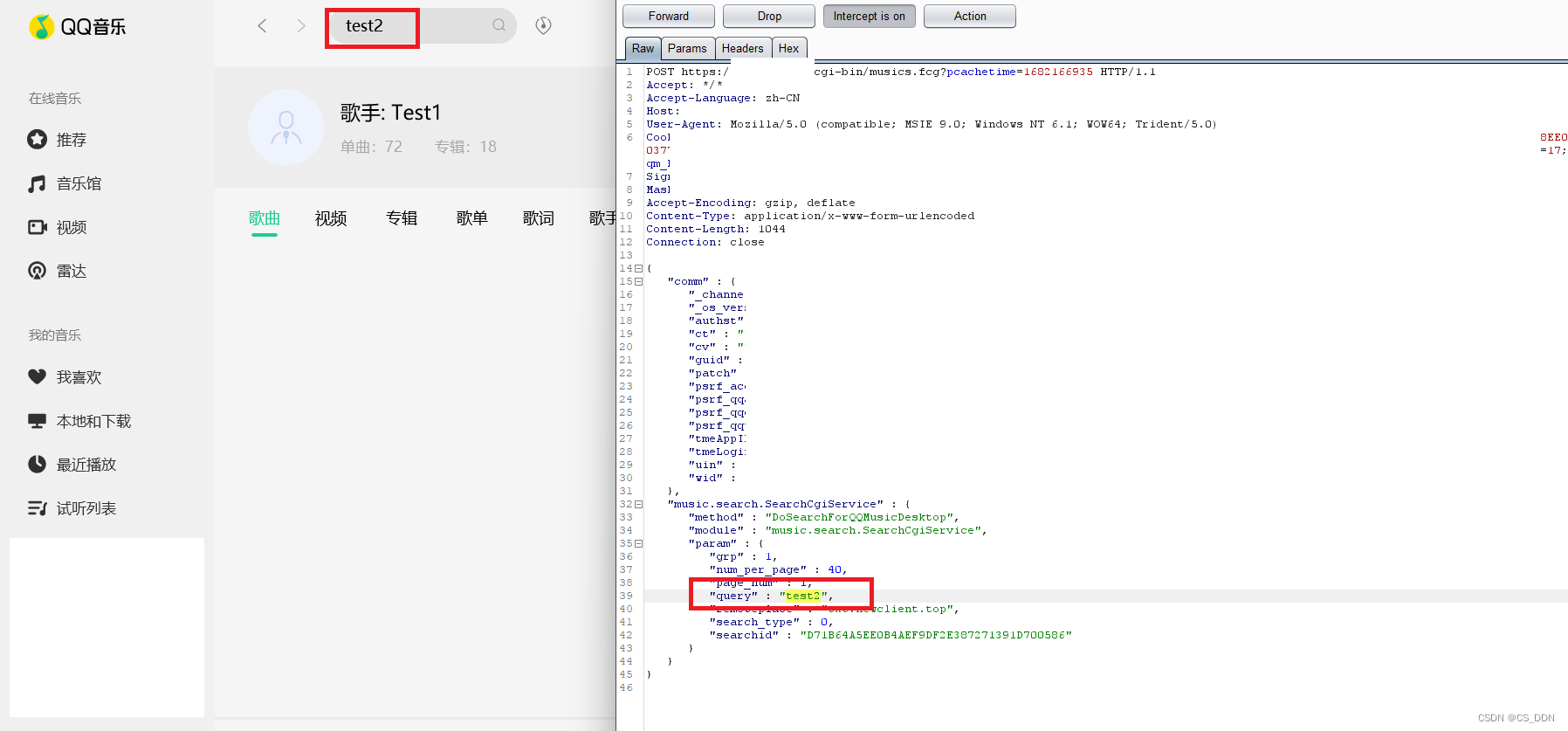
Task: Open the Action button menu
Action: 970,16
